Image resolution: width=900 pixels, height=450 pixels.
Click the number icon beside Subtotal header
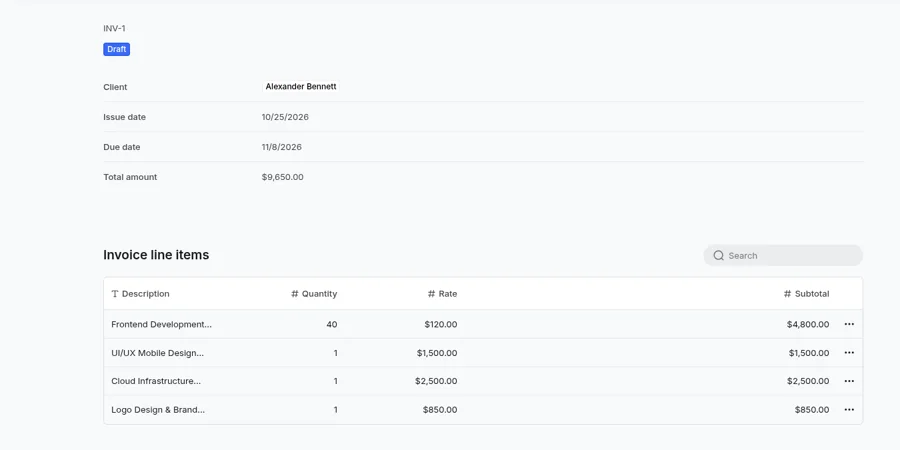[787, 294]
